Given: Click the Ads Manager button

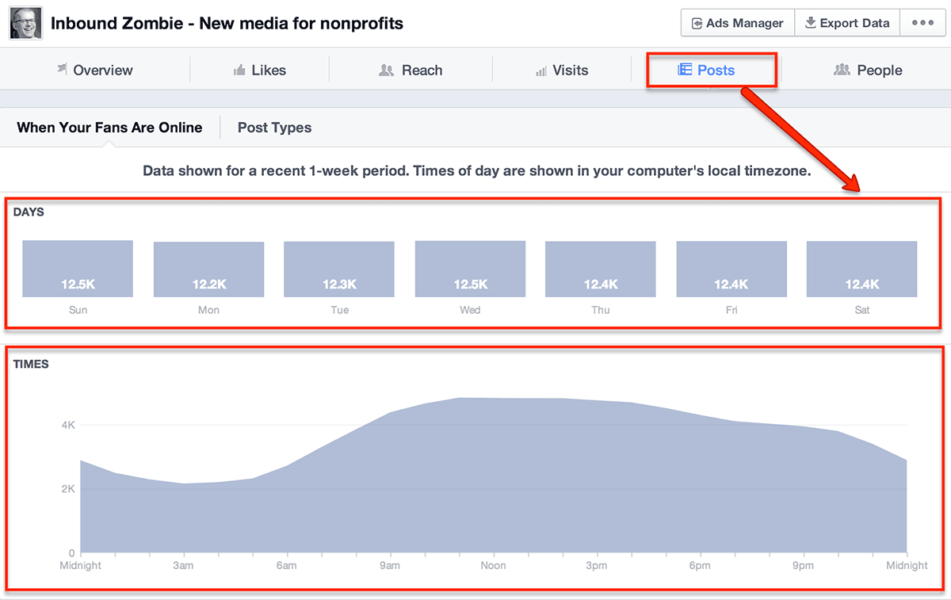Looking at the screenshot, I should tap(737, 21).
